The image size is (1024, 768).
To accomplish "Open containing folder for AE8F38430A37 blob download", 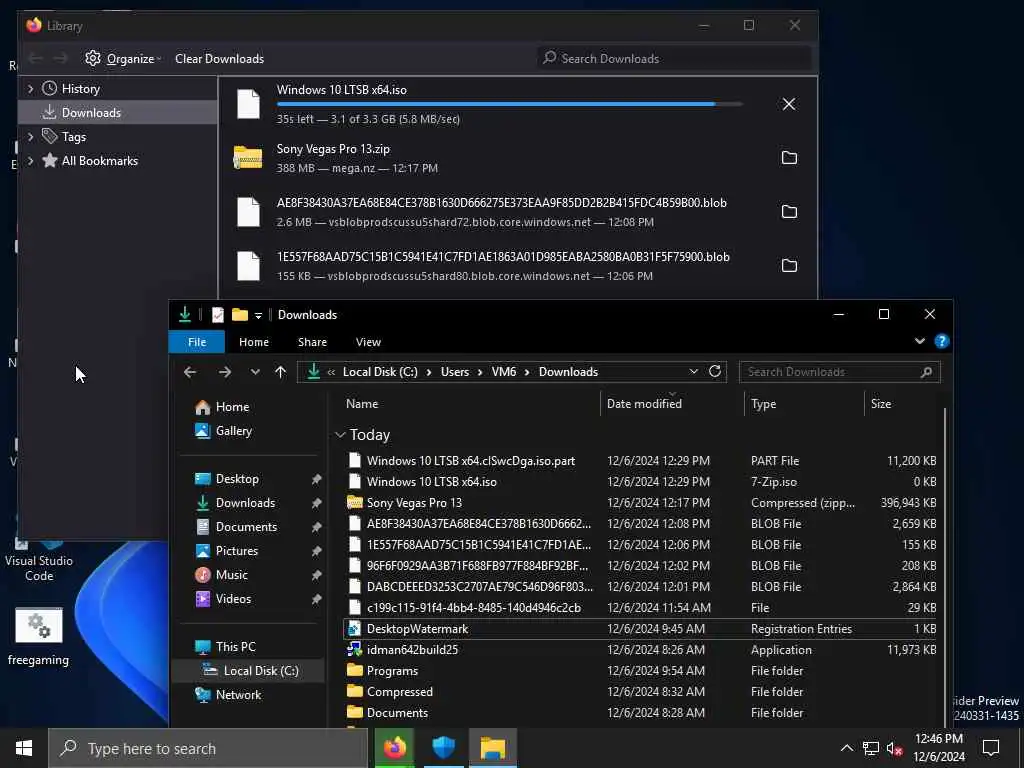I will coord(789,212).
